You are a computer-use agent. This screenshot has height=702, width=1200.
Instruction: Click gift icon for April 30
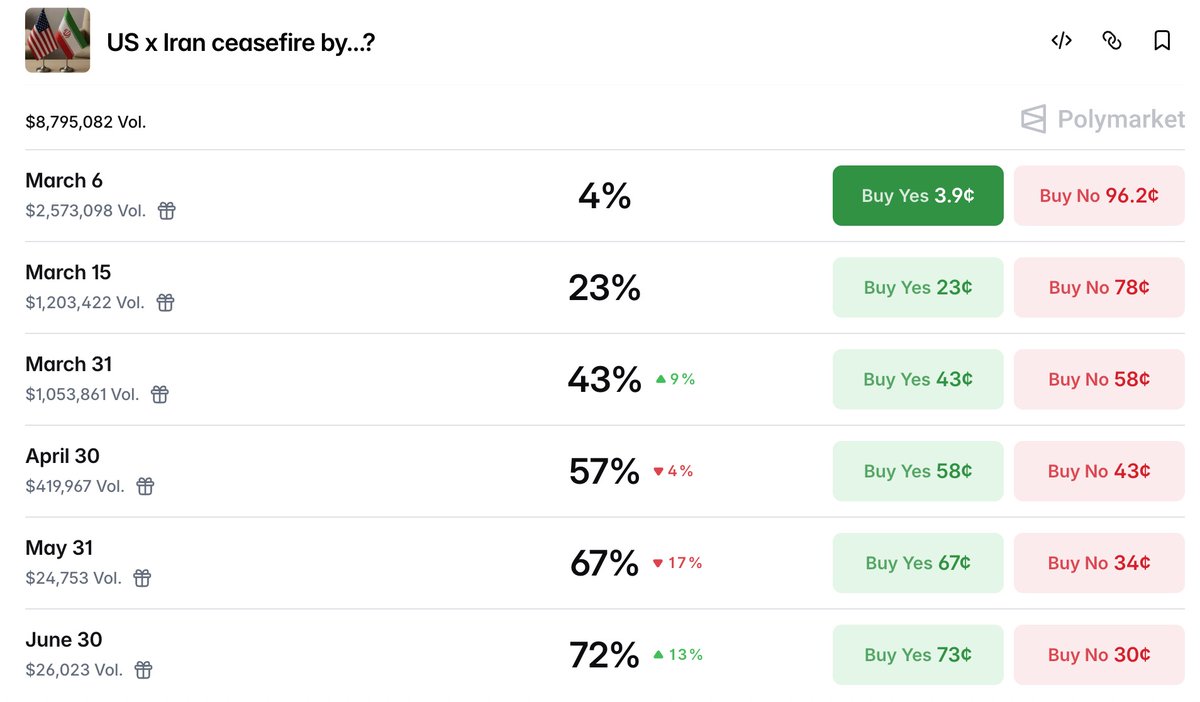(x=145, y=487)
